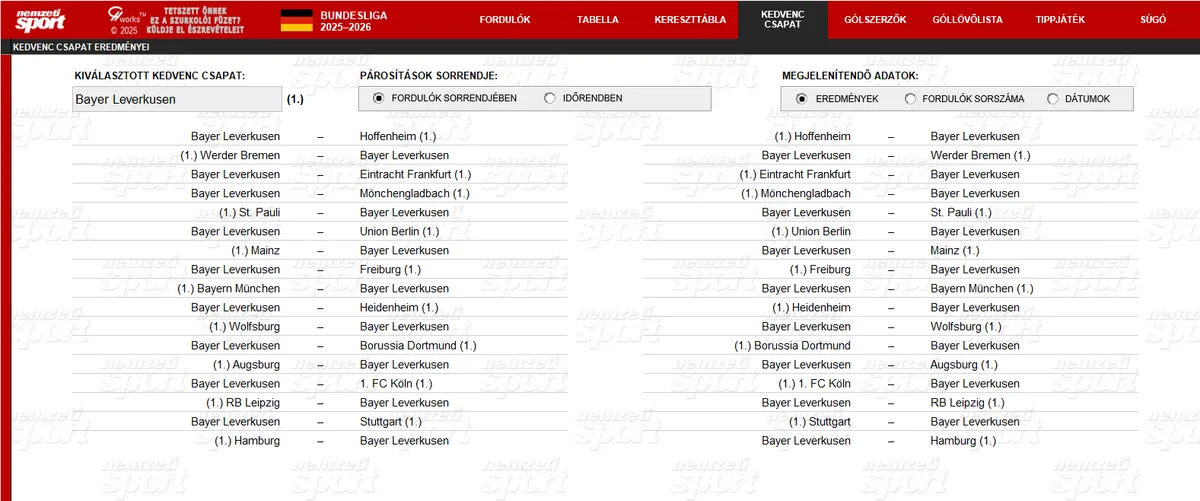Viewport: 1200px width, 501px height.
Task: Click the German flag icon
Action: (x=296, y=19)
